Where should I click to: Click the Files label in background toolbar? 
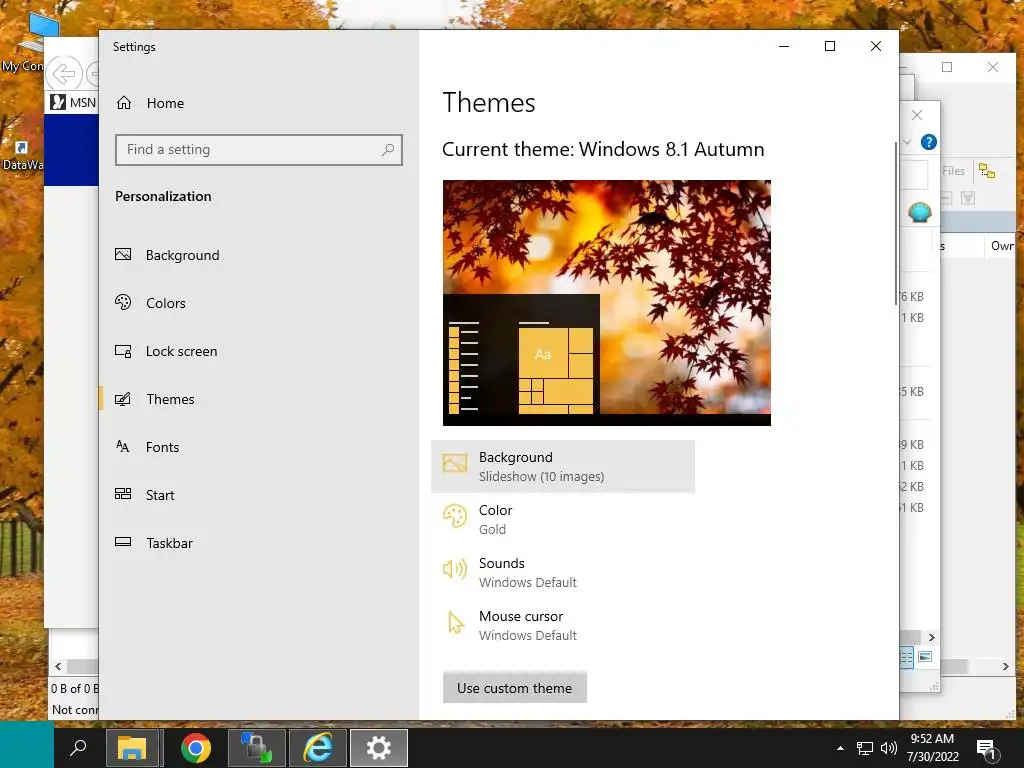pos(953,171)
